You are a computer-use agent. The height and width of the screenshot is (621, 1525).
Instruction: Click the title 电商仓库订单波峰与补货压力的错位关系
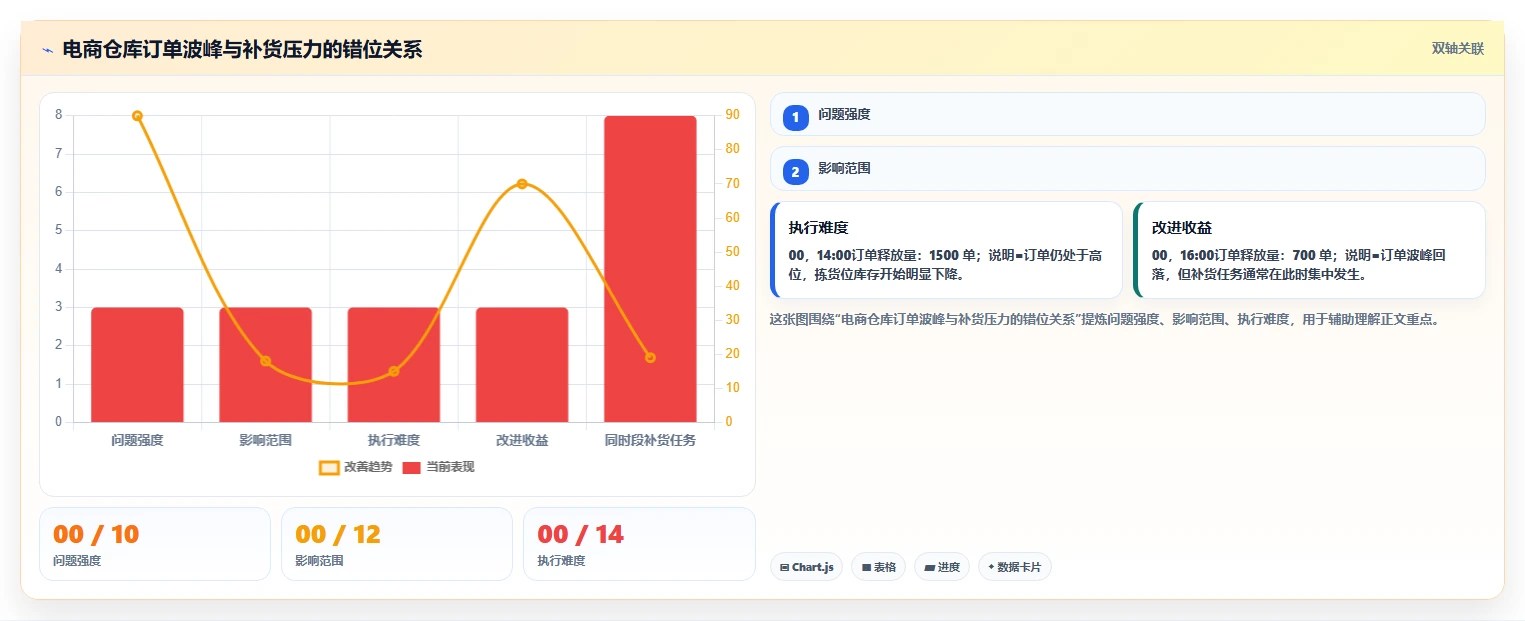point(242,49)
